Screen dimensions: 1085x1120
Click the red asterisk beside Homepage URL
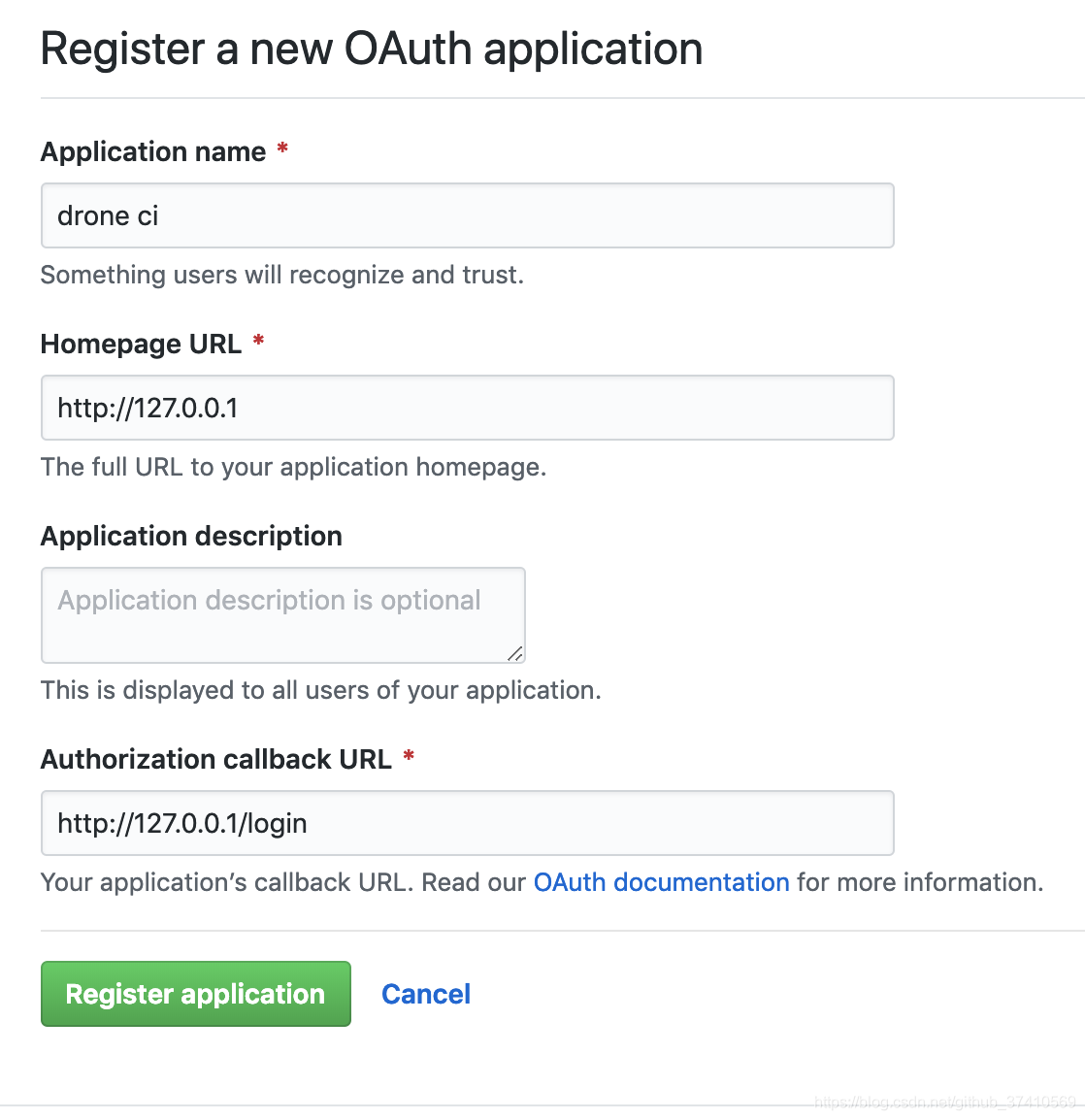tap(258, 341)
